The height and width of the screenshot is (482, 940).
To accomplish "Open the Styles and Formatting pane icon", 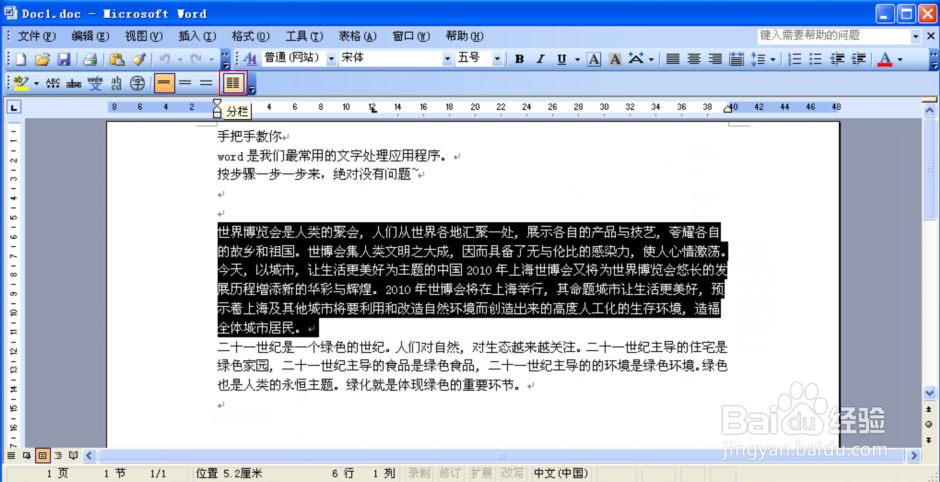I will (250, 59).
